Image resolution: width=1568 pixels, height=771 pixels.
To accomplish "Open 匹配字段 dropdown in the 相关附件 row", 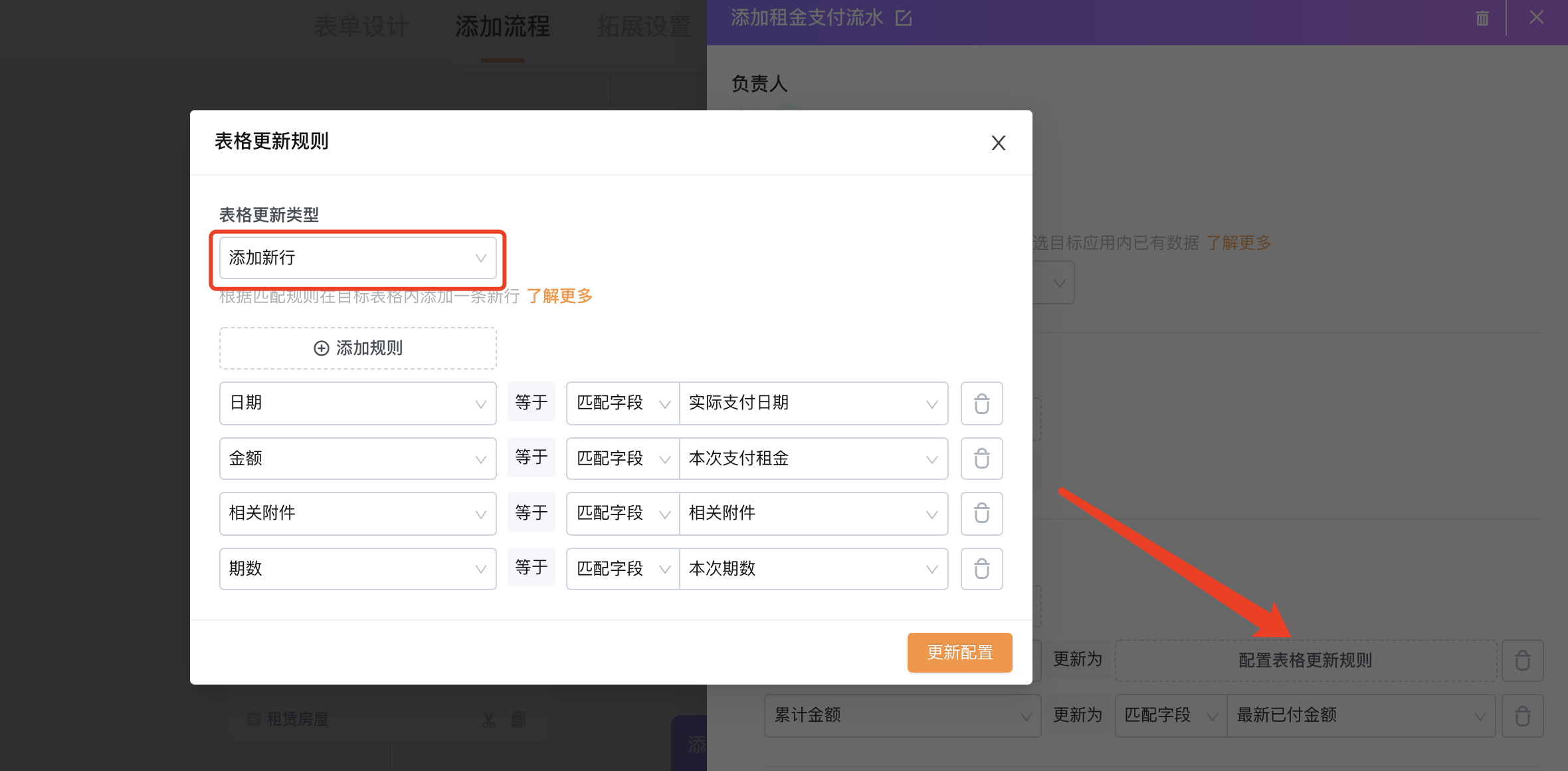I will tap(623, 513).
